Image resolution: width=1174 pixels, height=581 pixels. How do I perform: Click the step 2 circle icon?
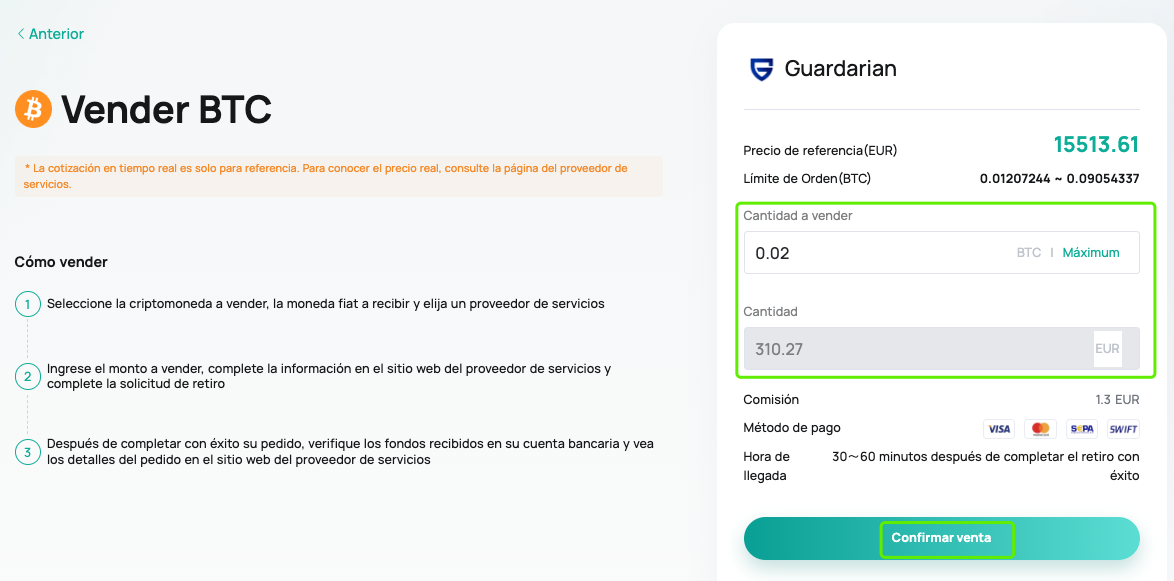[28, 377]
